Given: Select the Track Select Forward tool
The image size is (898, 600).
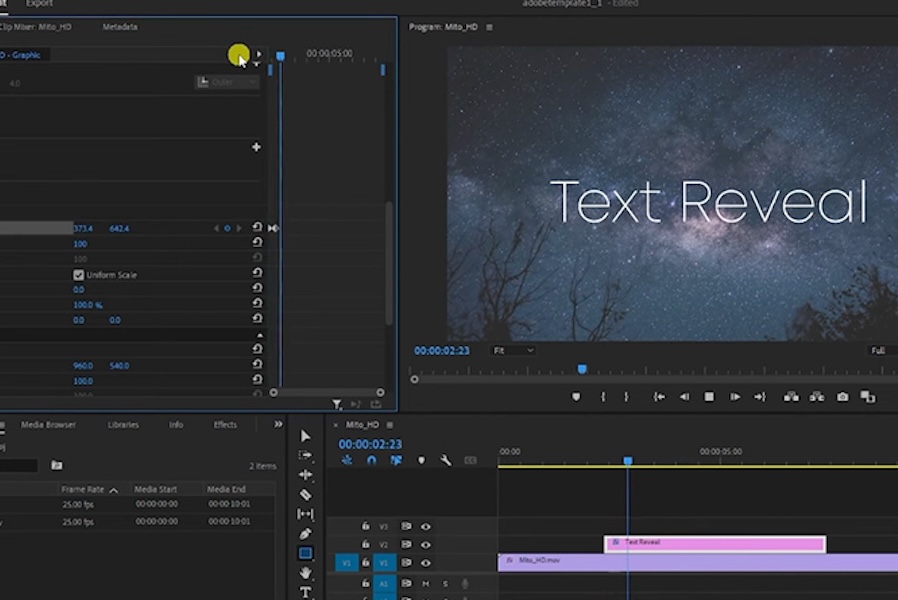Looking at the screenshot, I should (x=305, y=455).
